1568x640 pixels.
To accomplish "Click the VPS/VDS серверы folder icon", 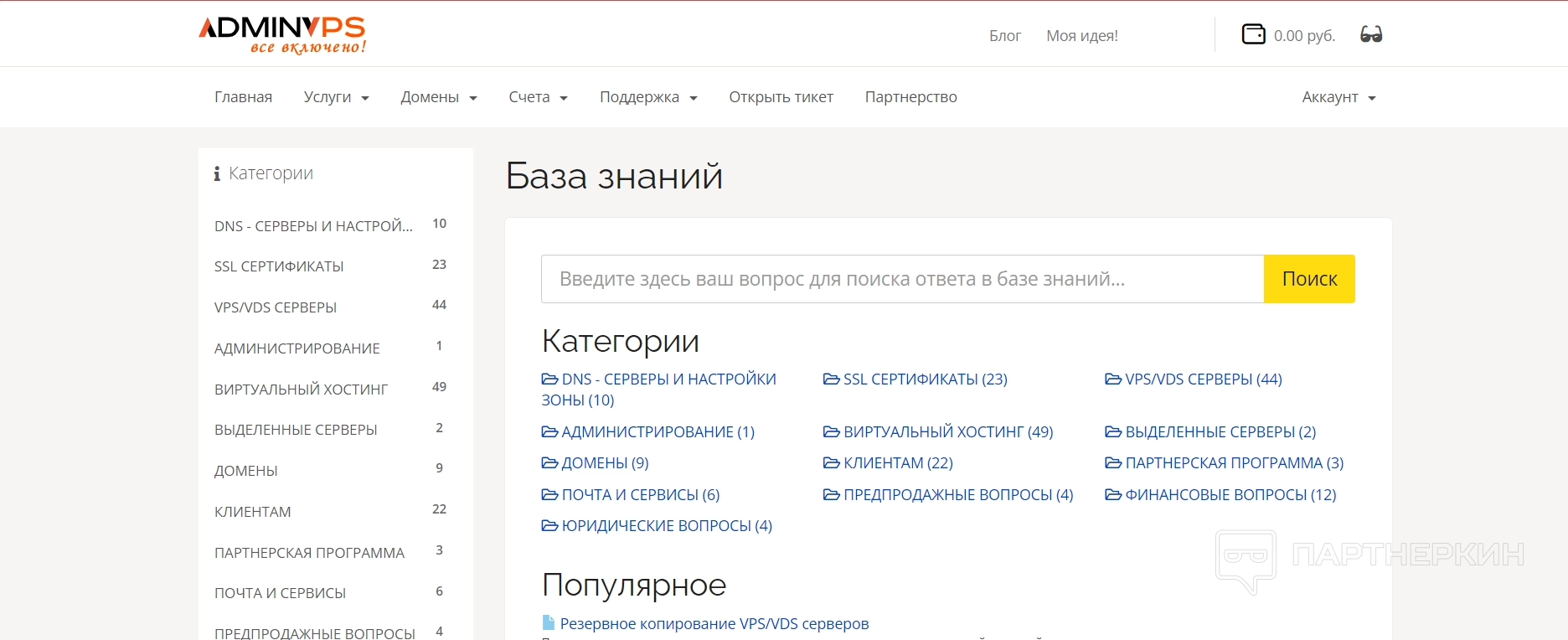I will (x=1113, y=379).
